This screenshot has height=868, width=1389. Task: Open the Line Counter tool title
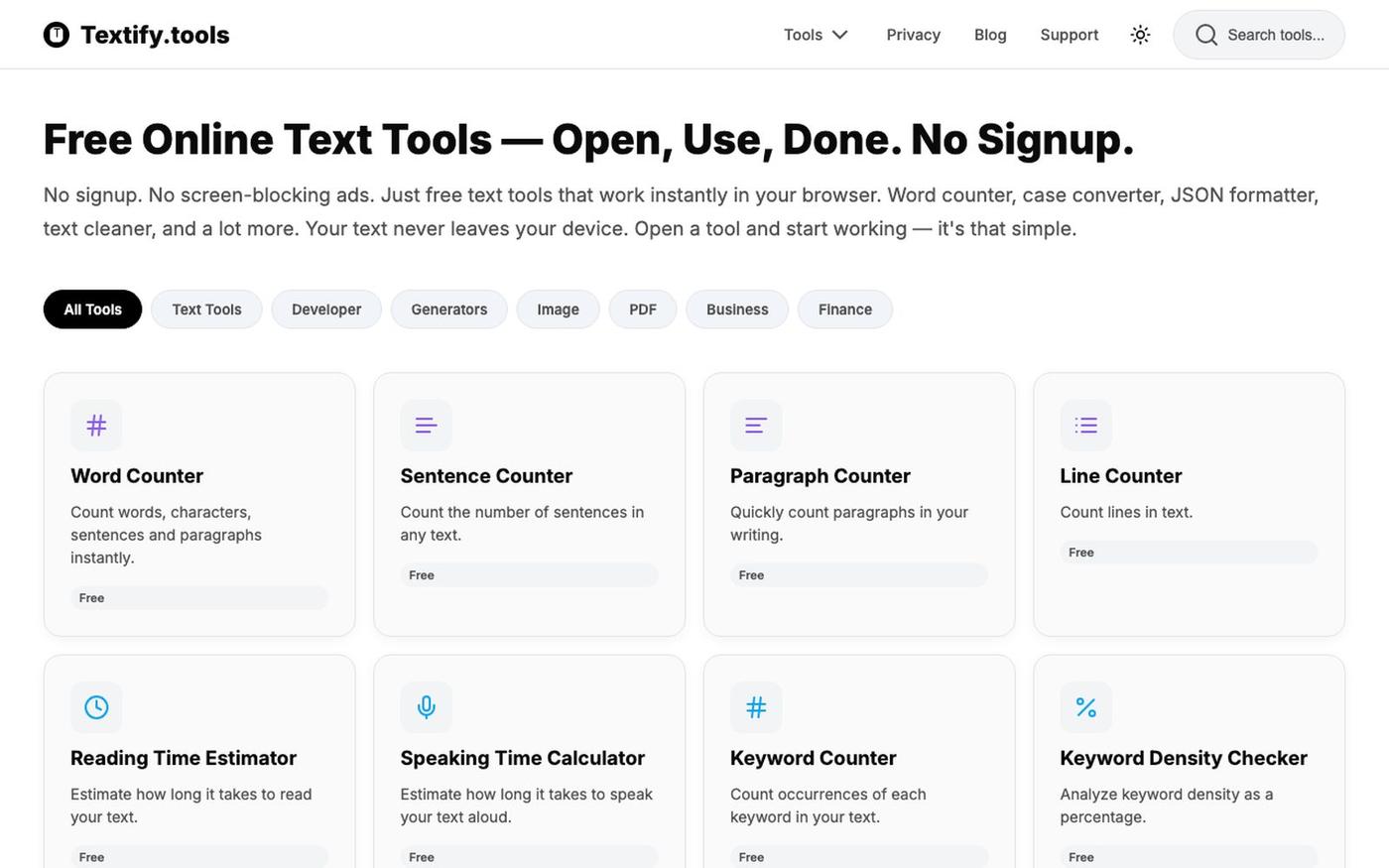coord(1121,476)
